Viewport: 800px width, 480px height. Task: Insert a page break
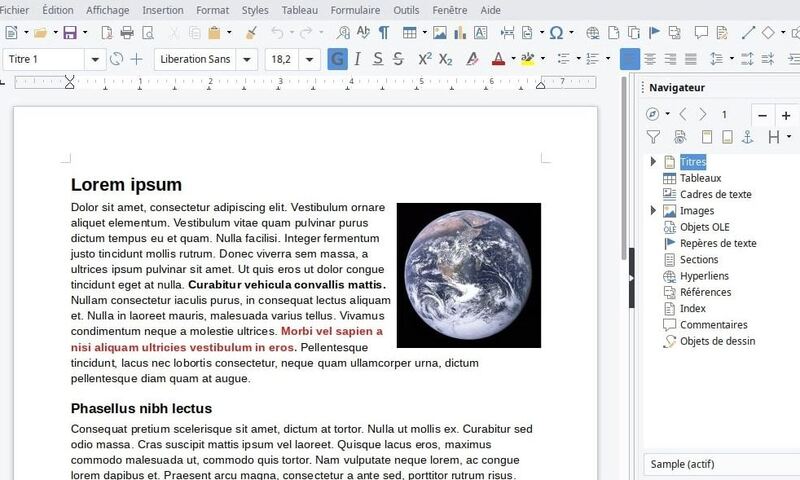[507, 33]
